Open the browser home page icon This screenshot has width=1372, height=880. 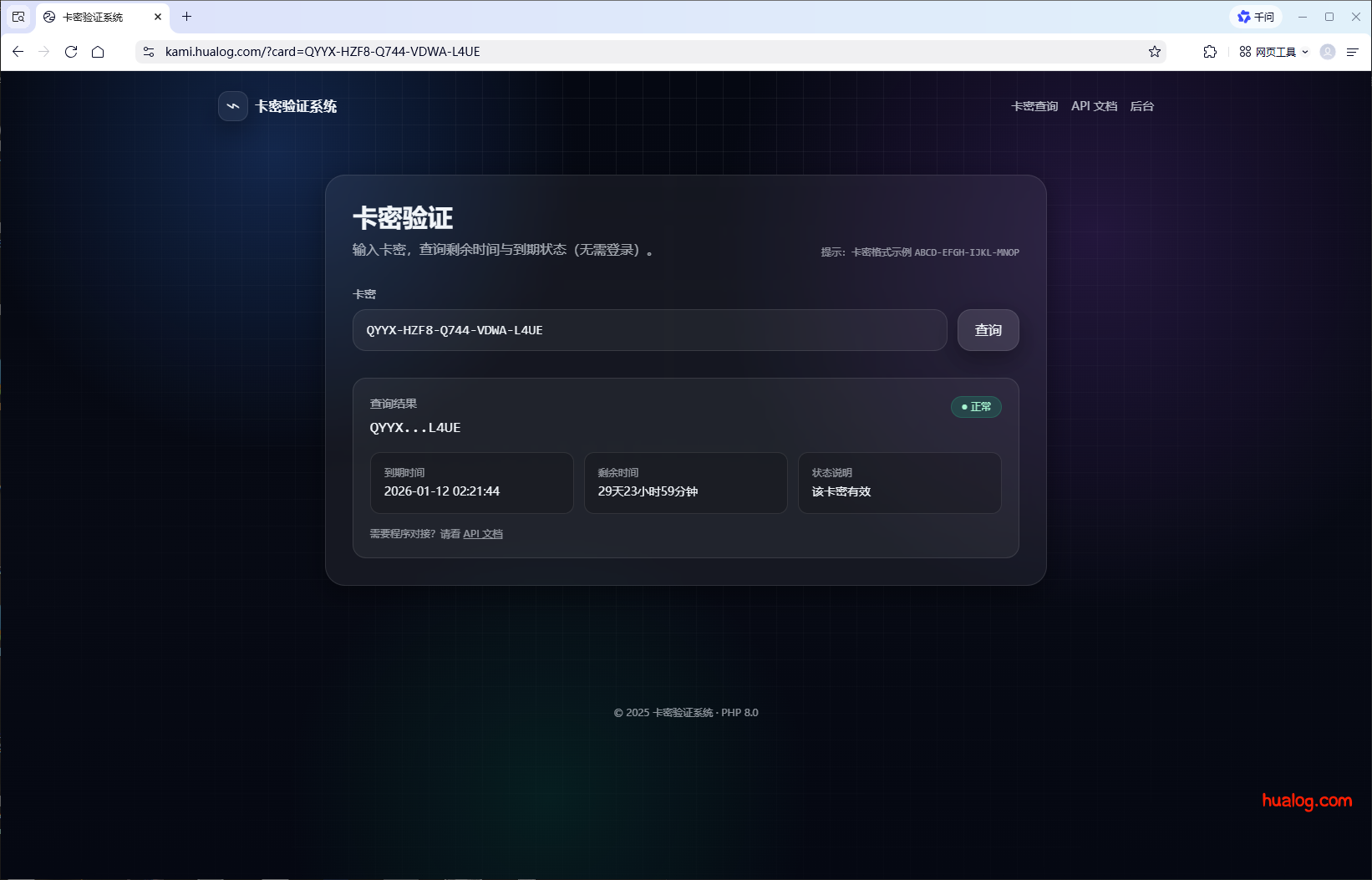pyautogui.click(x=98, y=51)
